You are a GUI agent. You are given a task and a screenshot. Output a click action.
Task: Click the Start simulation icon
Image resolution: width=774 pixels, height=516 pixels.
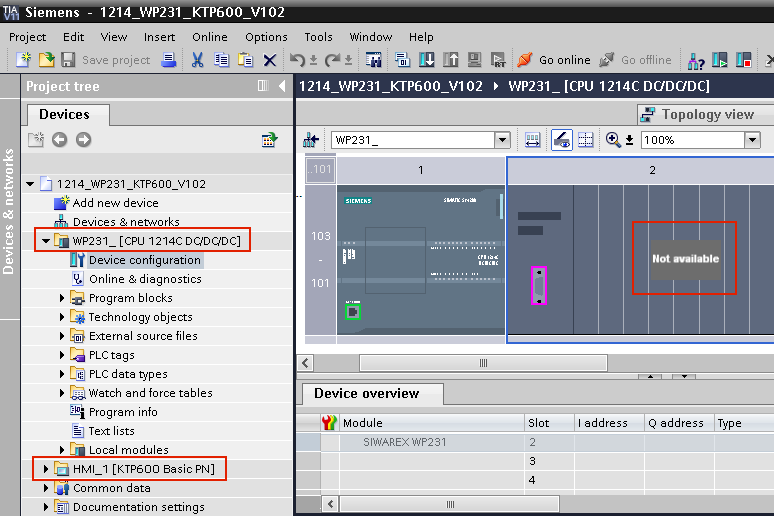coord(474,60)
